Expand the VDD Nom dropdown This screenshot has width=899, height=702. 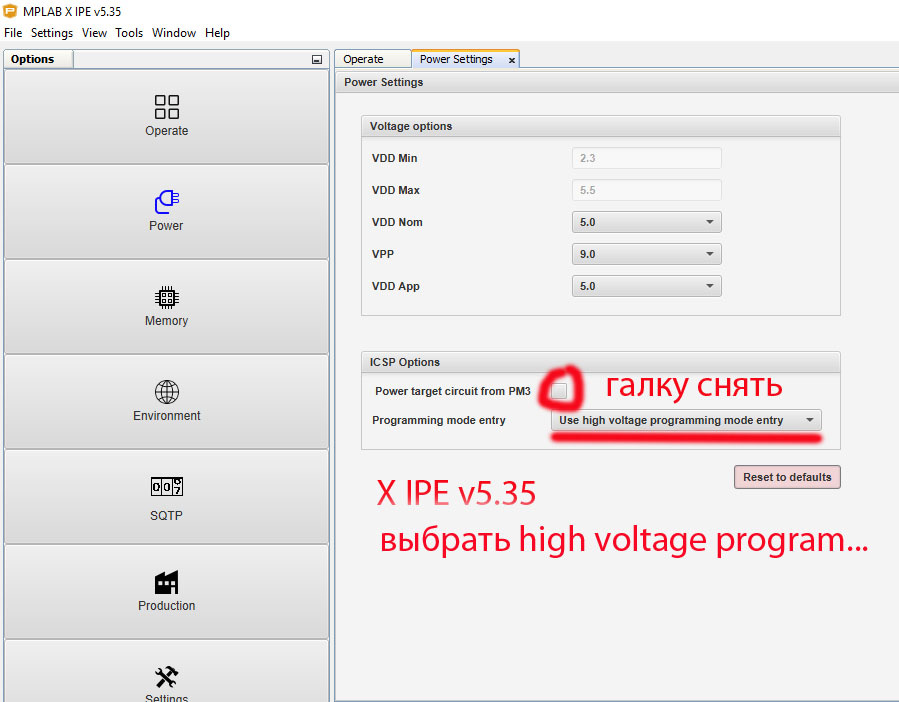coord(647,222)
